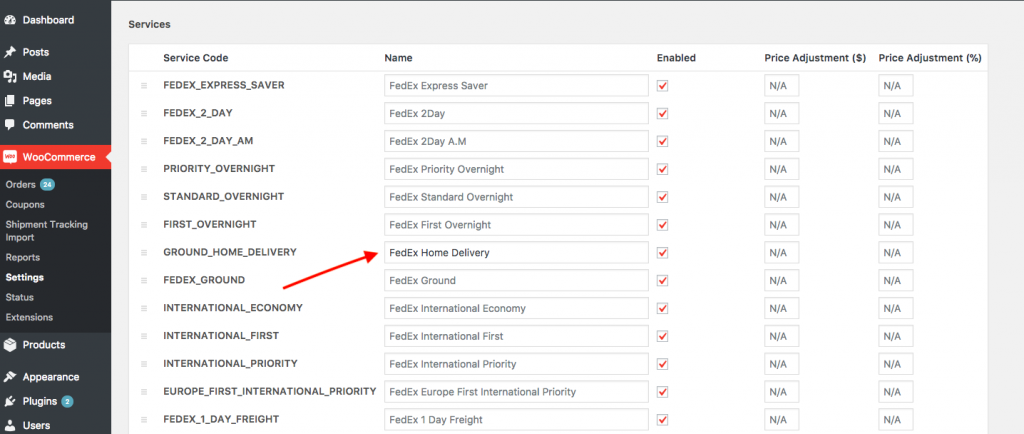Click the FEDEX_GROUND service code text
Screen dimensions: 1024x434
(204, 280)
